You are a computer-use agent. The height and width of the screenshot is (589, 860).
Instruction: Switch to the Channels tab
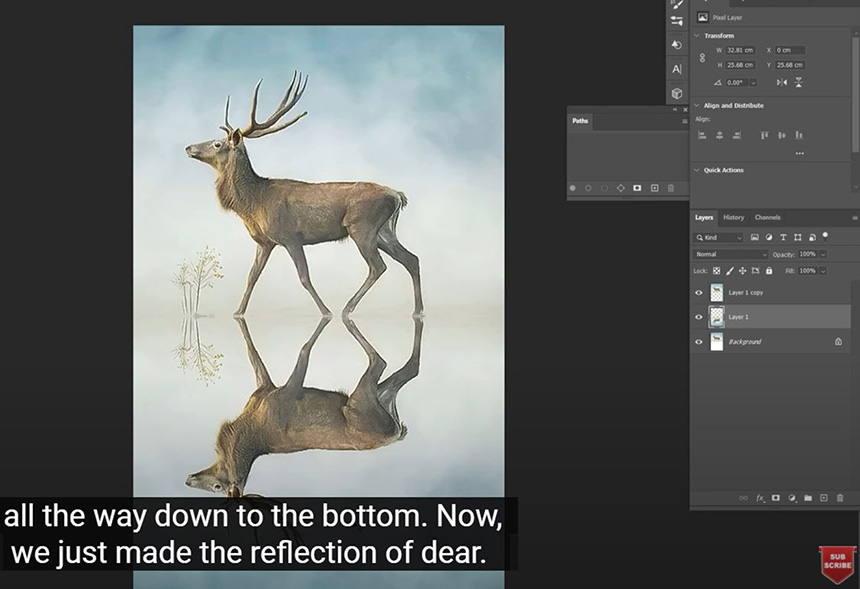[767, 217]
